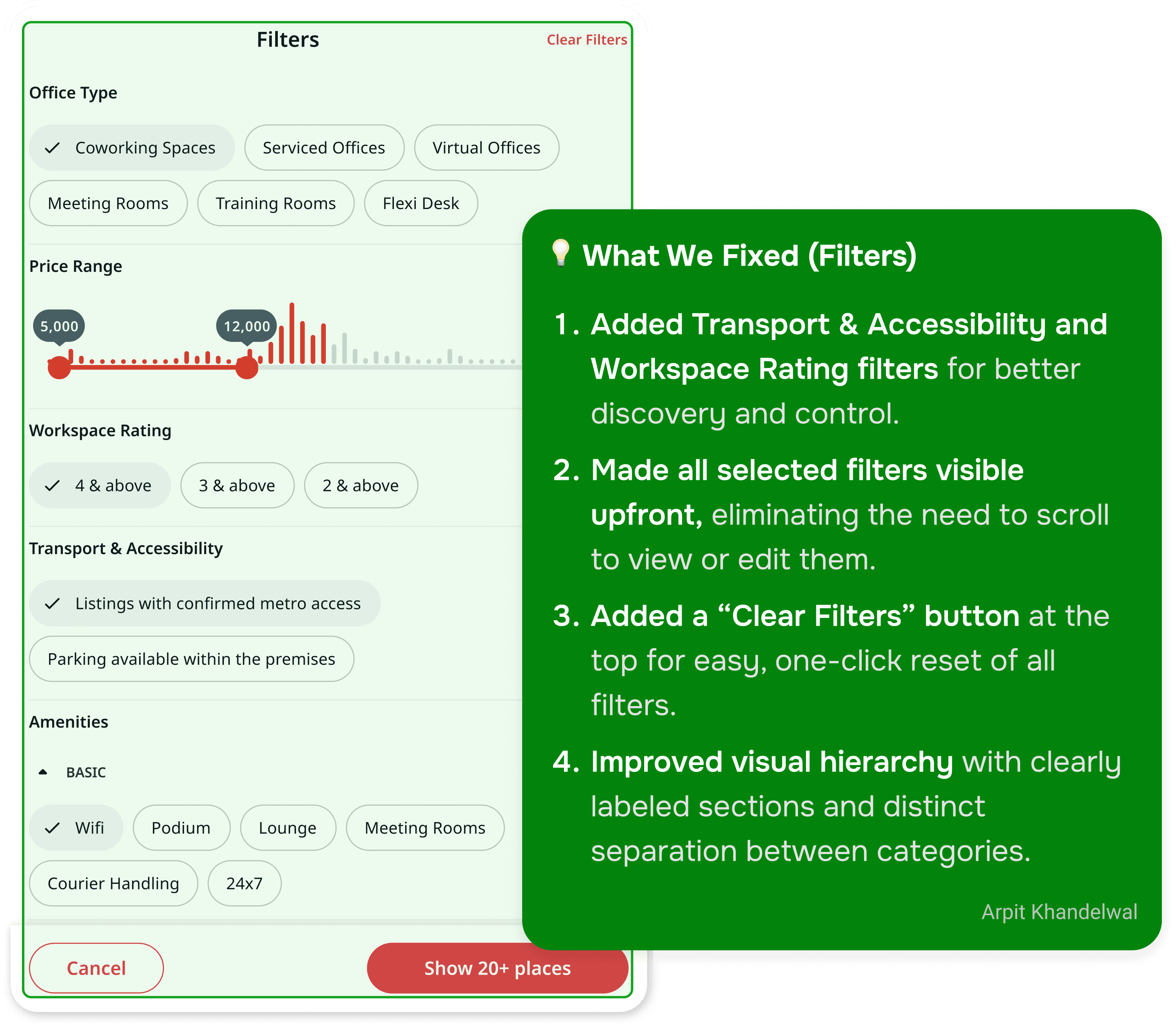Collapse the BASIC amenities section arrow
This screenshot has width=1176, height=1026.
point(43,772)
